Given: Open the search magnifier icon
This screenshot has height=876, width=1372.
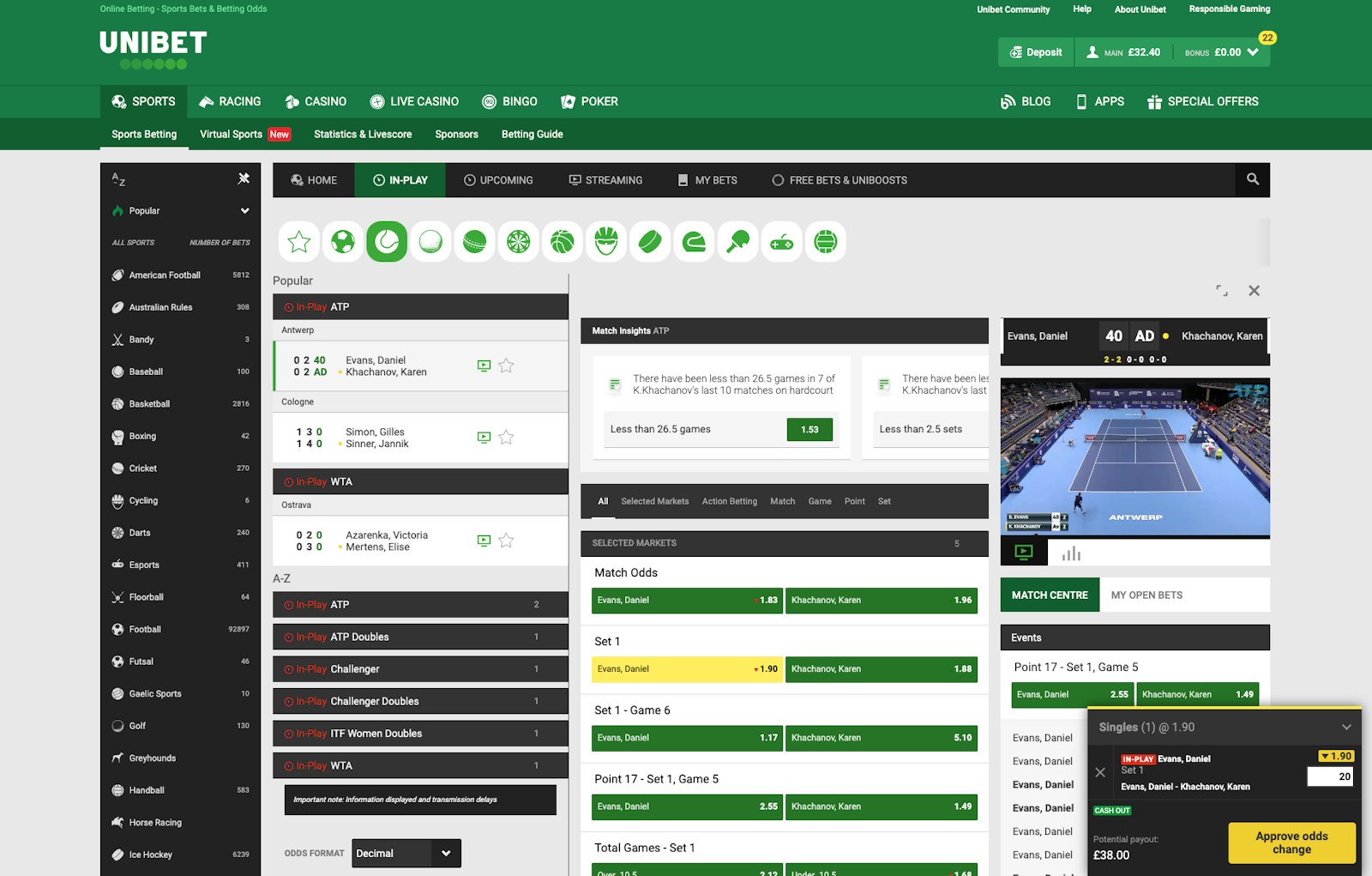Looking at the screenshot, I should click(1253, 180).
